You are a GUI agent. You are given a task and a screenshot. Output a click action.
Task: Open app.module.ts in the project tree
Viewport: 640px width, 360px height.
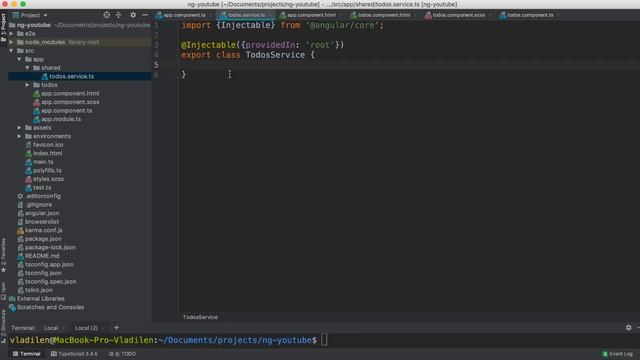(x=61, y=119)
